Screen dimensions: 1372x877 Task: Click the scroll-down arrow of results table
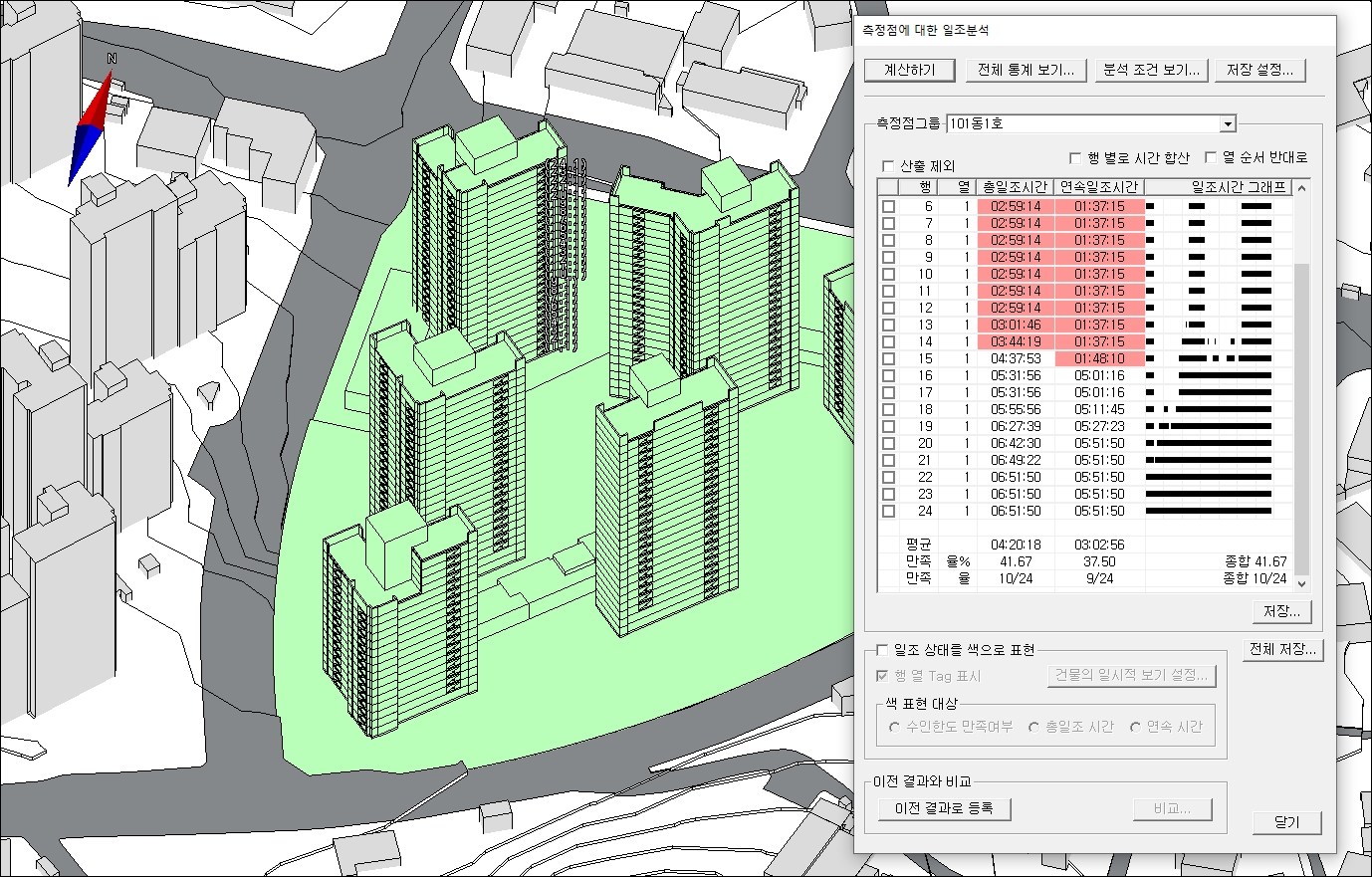click(x=1301, y=583)
